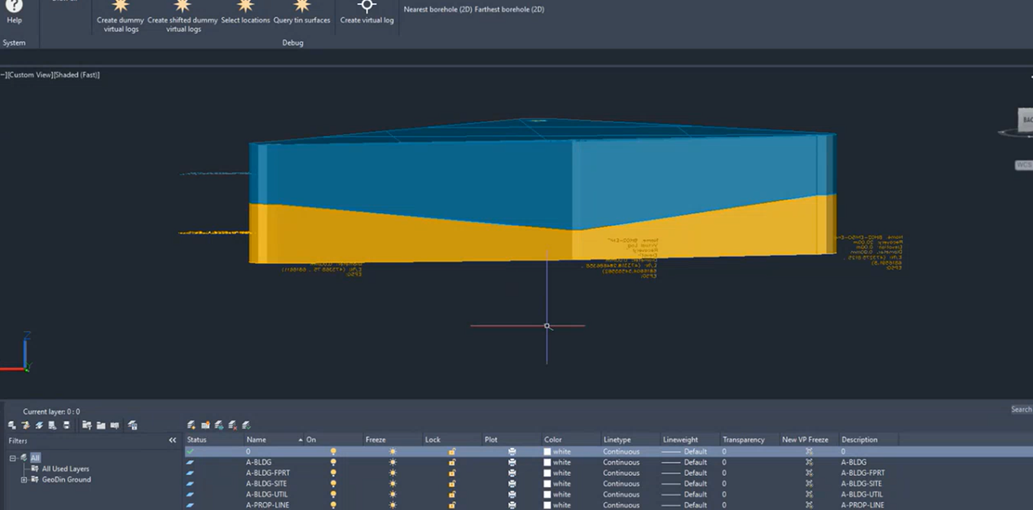Image resolution: width=1033 pixels, height=510 pixels.
Task: Click the layer Search field
Action: pos(1020,410)
